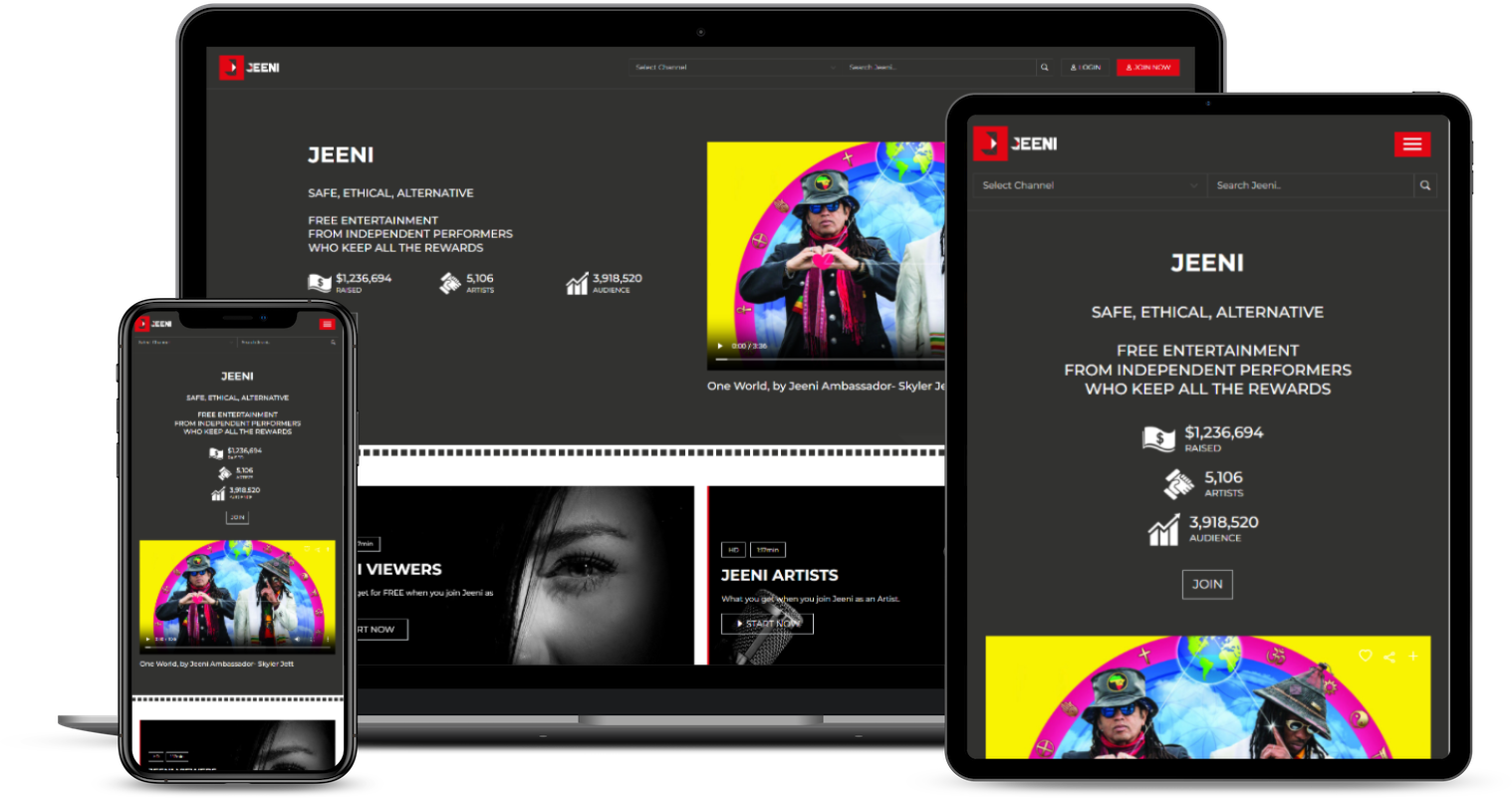1512x798 pixels.
Task: Click the JOIN button on tablet
Action: pos(1207,584)
